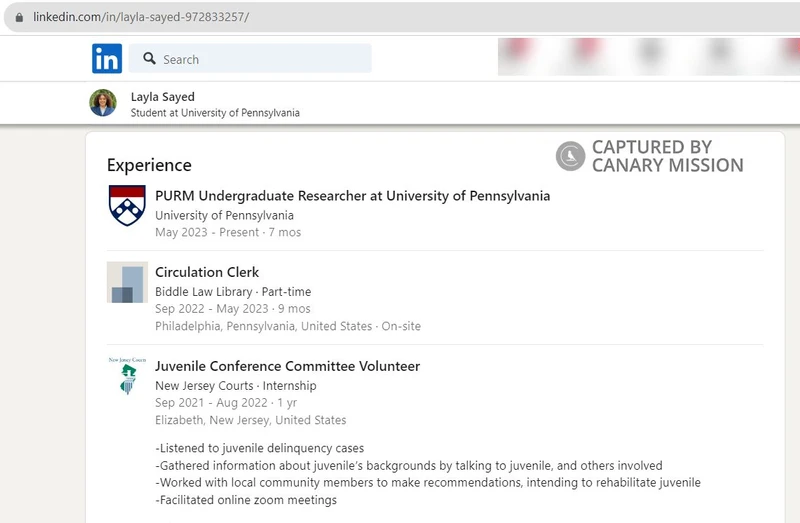
Task: Open the Circulation Clerk position title
Action: tap(207, 272)
